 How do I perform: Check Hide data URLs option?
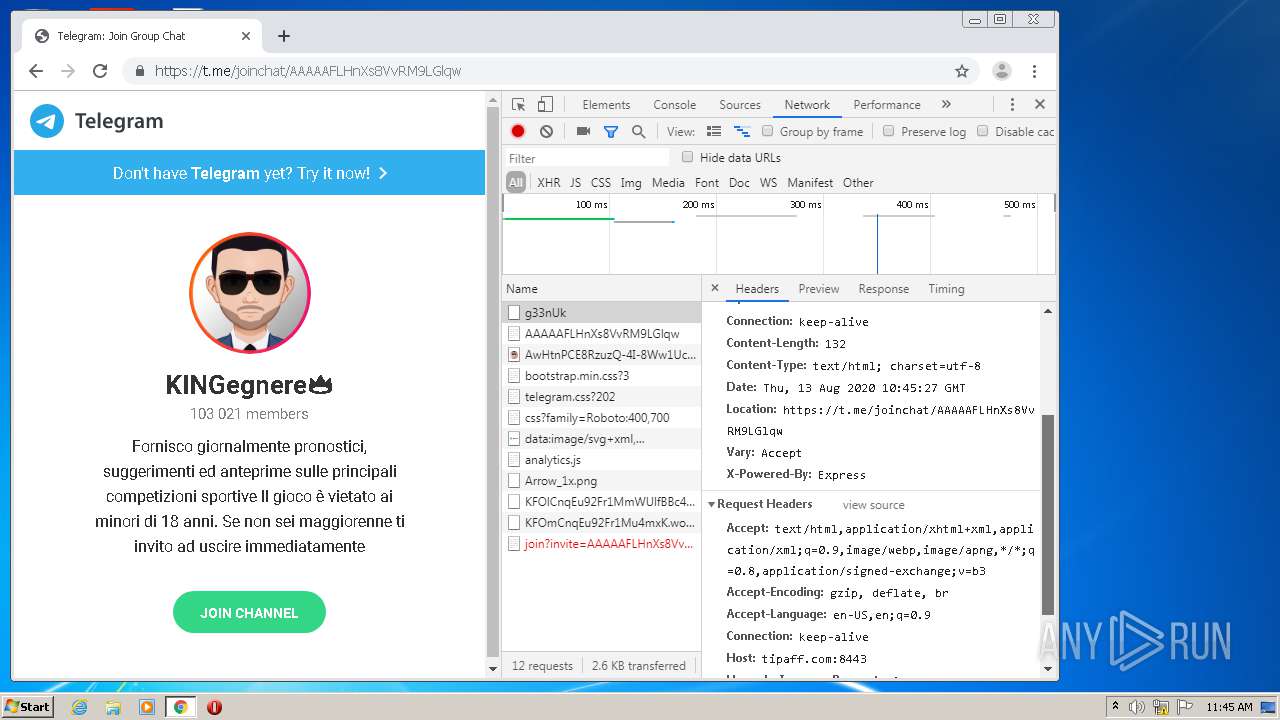click(x=687, y=157)
